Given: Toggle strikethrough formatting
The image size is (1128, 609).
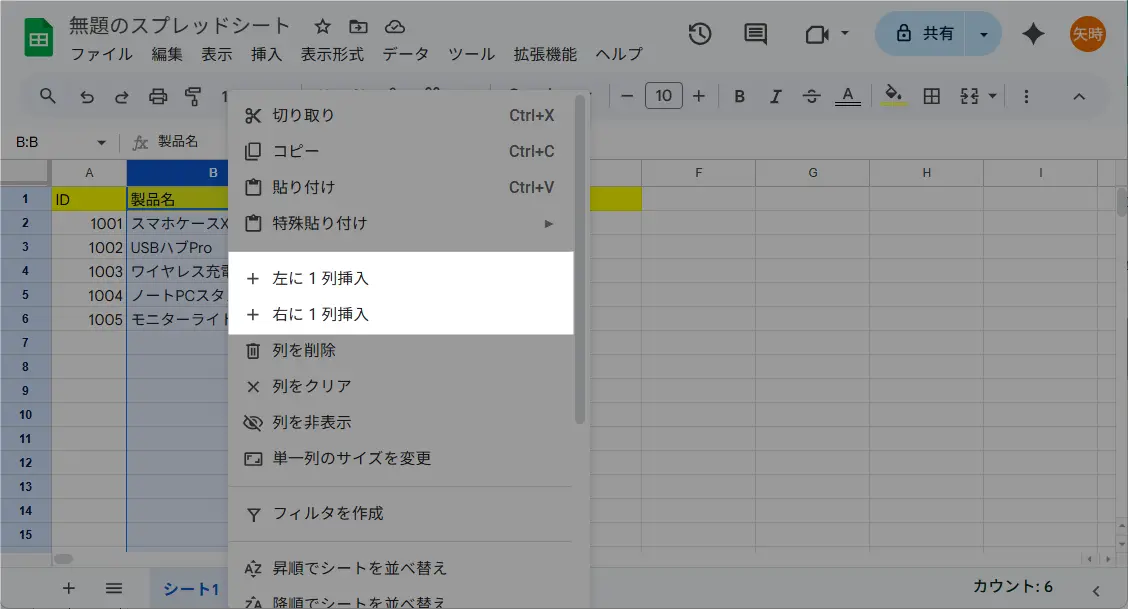Looking at the screenshot, I should click(811, 97).
